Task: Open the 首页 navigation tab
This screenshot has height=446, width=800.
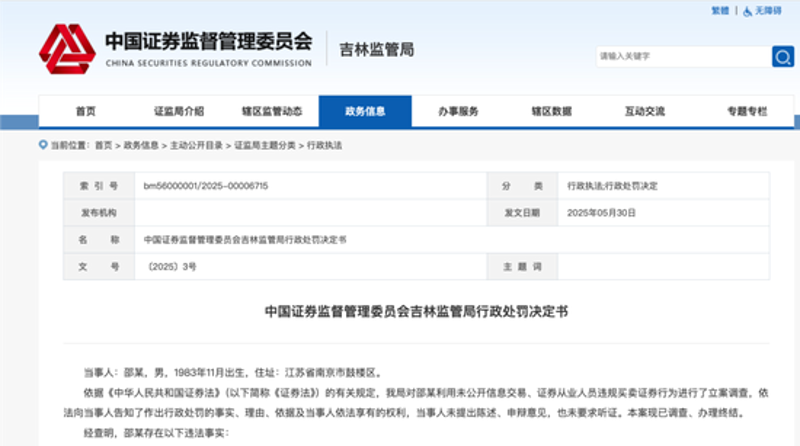Action: click(86, 111)
